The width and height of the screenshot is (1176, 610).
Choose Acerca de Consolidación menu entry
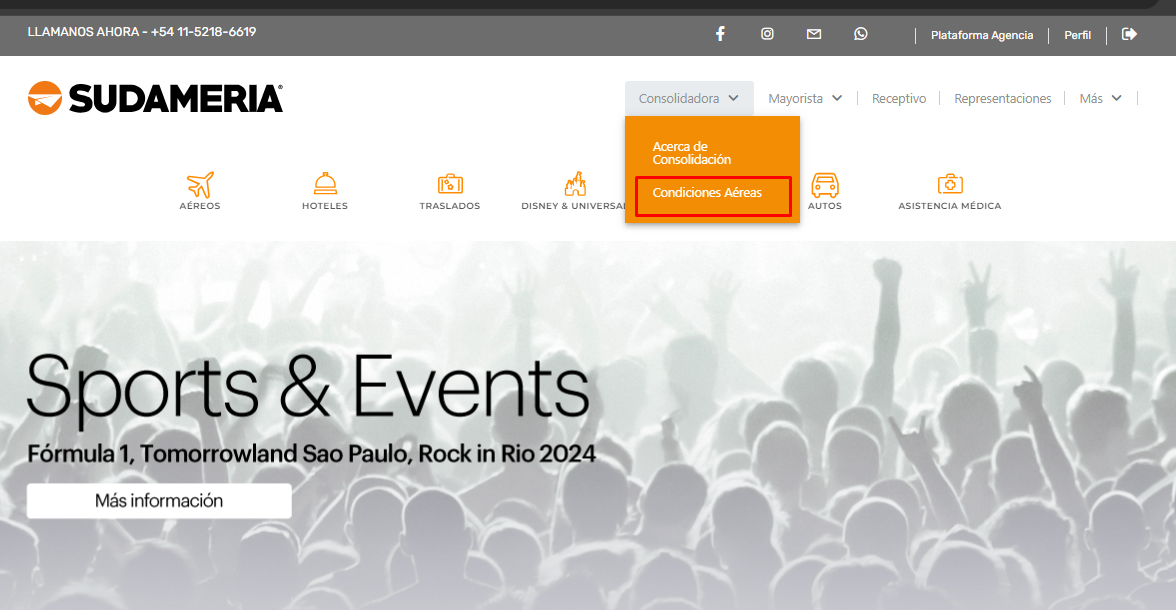692,153
